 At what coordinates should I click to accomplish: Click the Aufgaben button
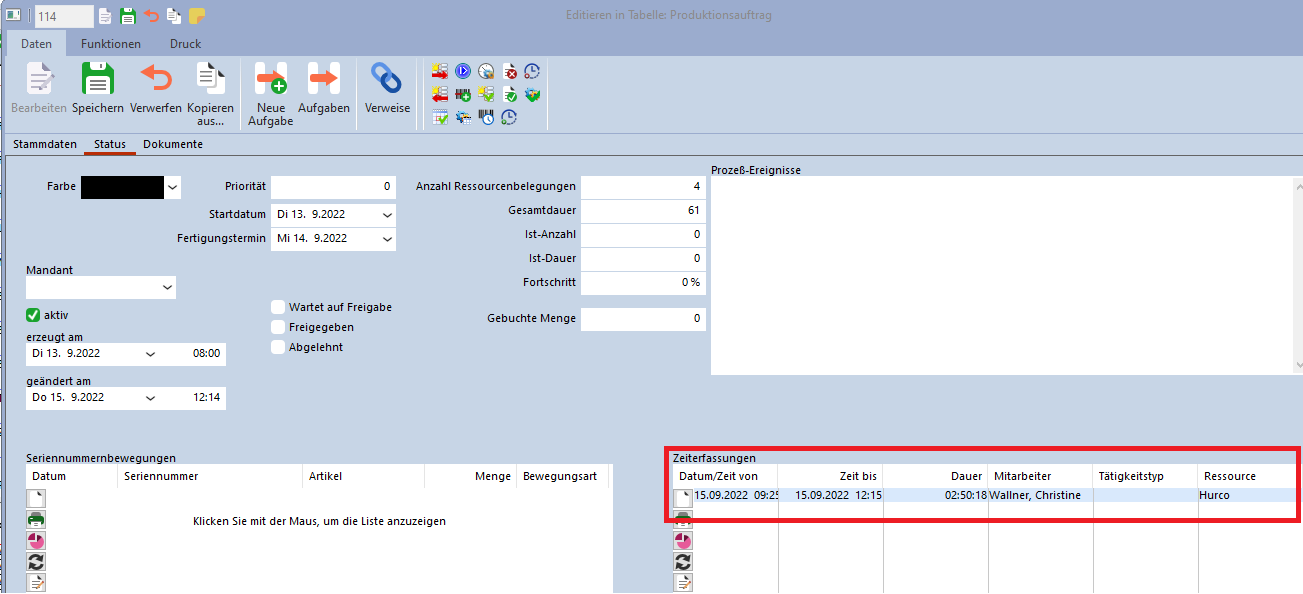(324, 80)
